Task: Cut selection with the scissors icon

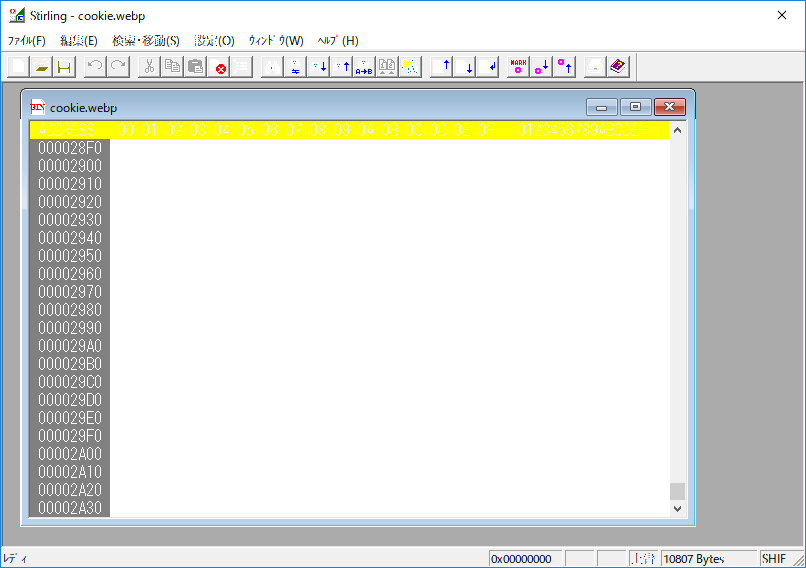Action: [149, 67]
